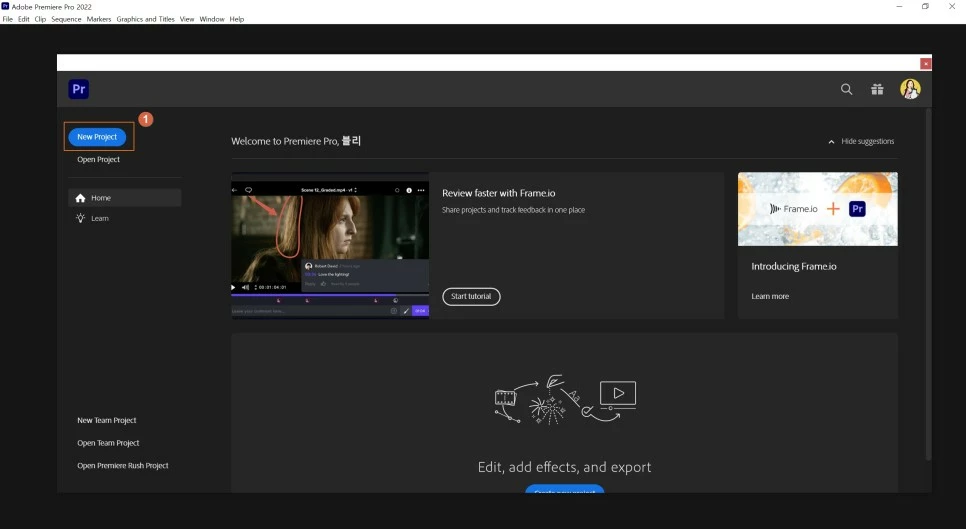The image size is (966, 529).
Task: Click Open Team Project
Action: pyautogui.click(x=108, y=443)
